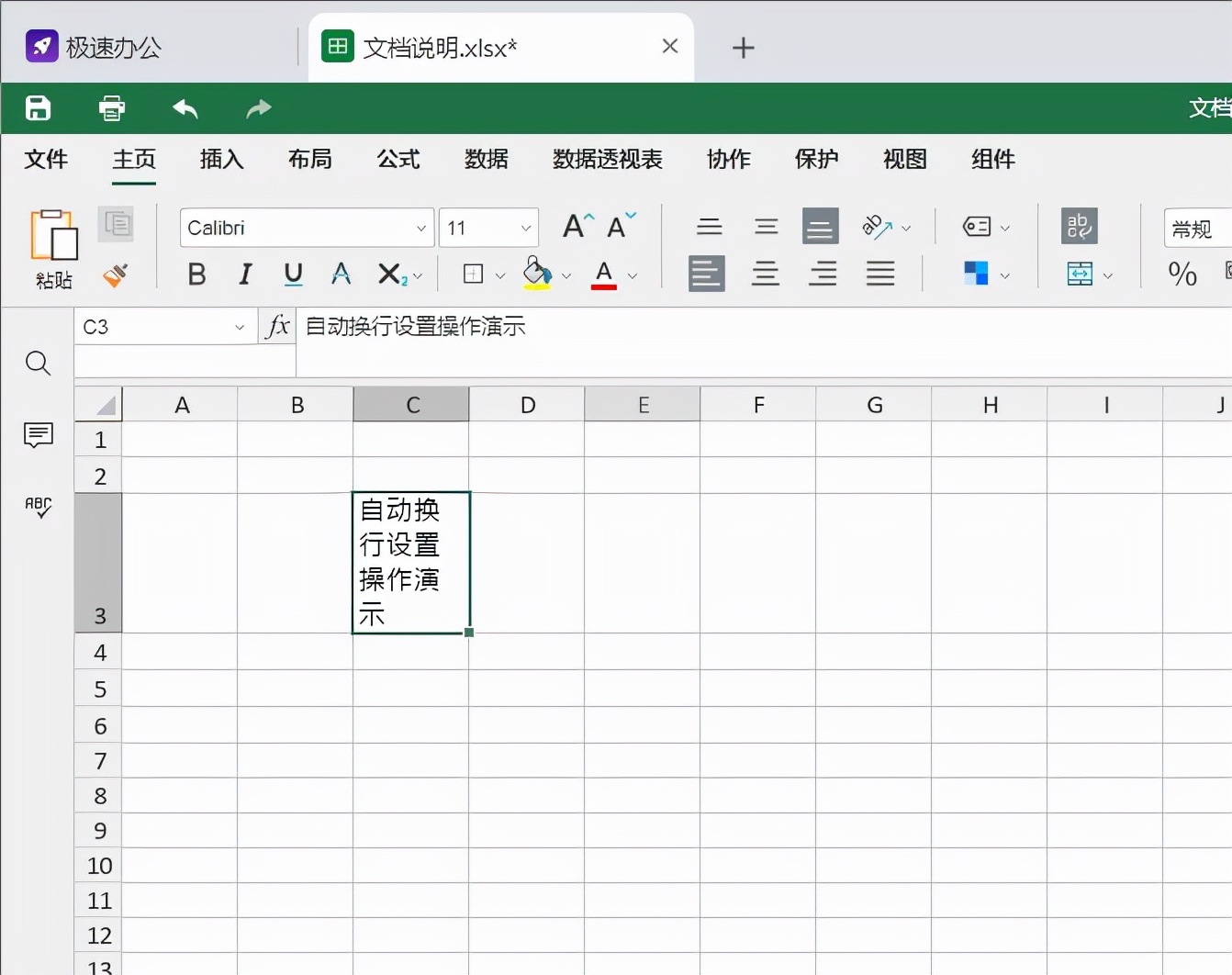Open the spell check tool in sidebar
The image size is (1232, 975).
coord(38,507)
